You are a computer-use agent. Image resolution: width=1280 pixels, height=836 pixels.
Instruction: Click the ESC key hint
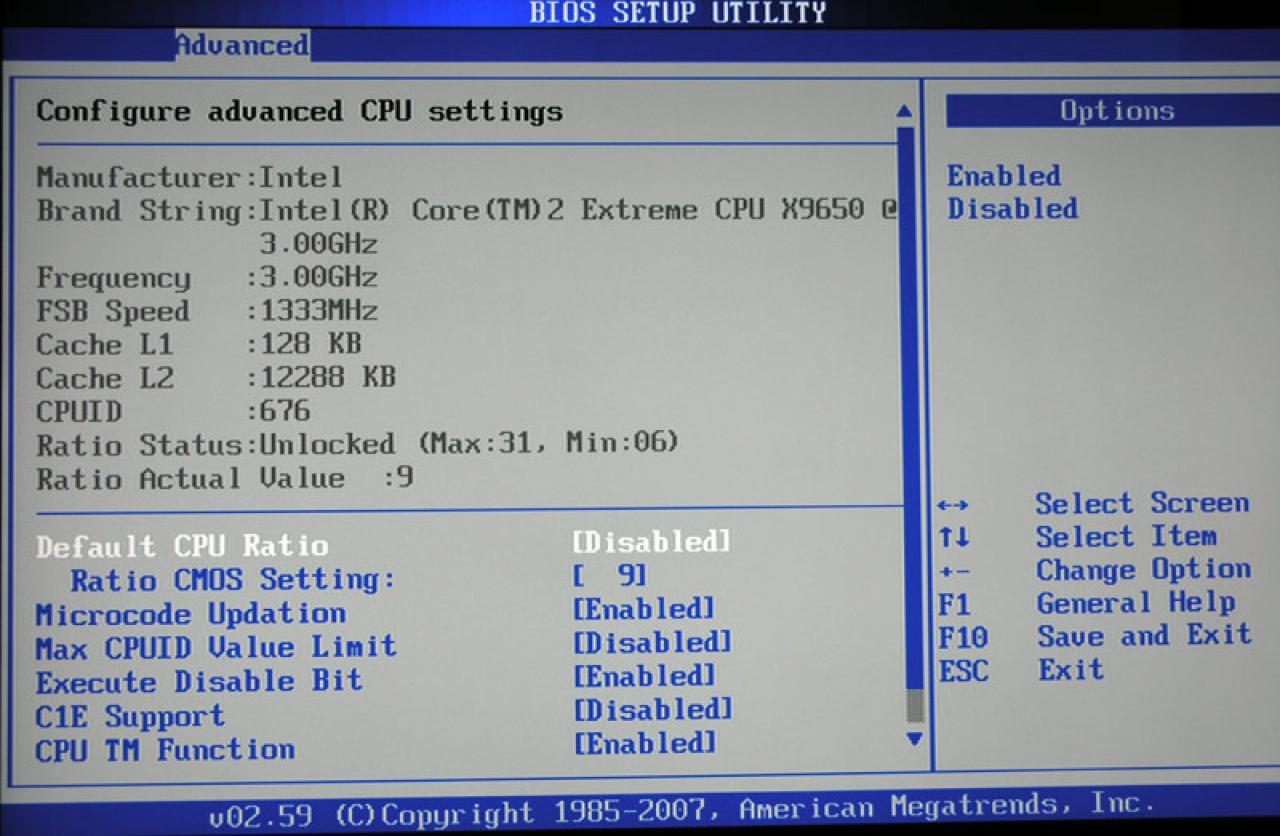pyautogui.click(x=964, y=671)
